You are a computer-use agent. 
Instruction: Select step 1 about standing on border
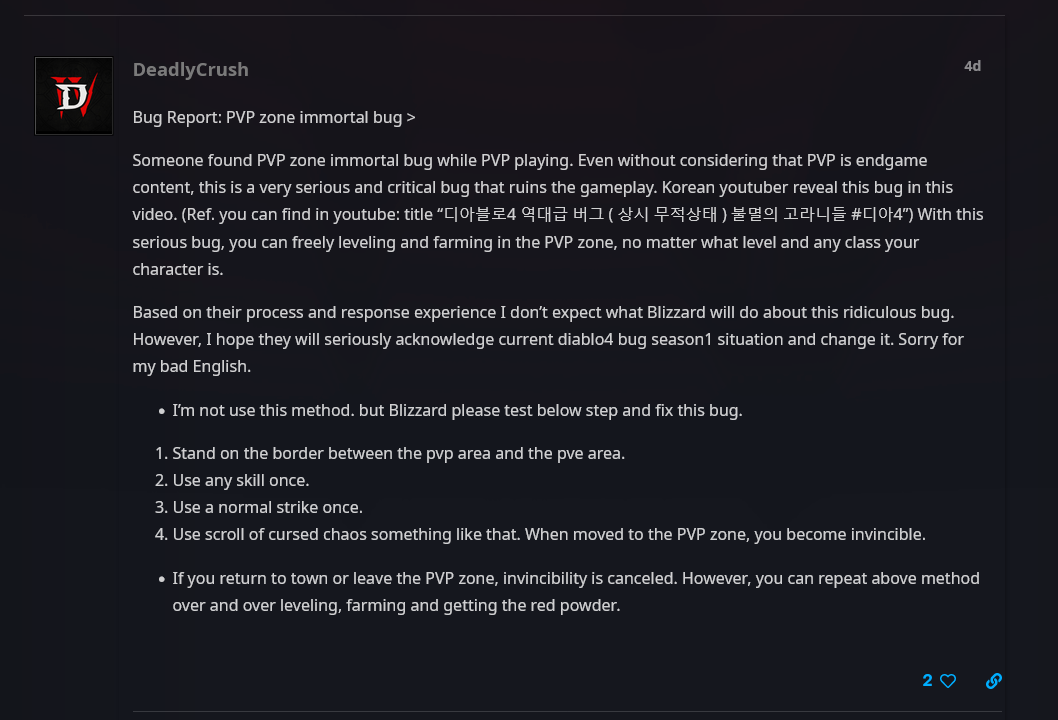[398, 453]
